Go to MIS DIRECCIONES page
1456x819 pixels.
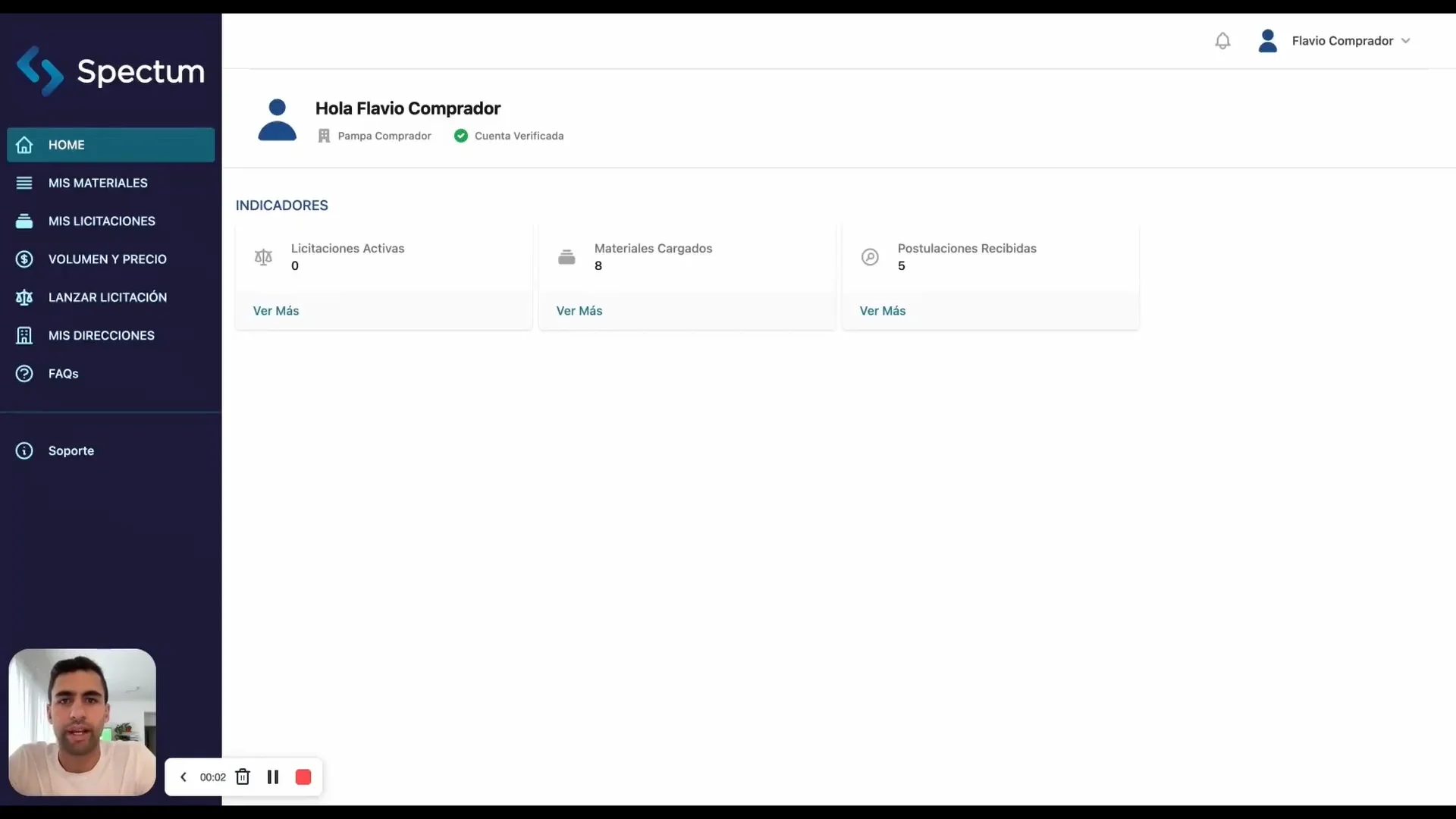pyautogui.click(x=111, y=335)
